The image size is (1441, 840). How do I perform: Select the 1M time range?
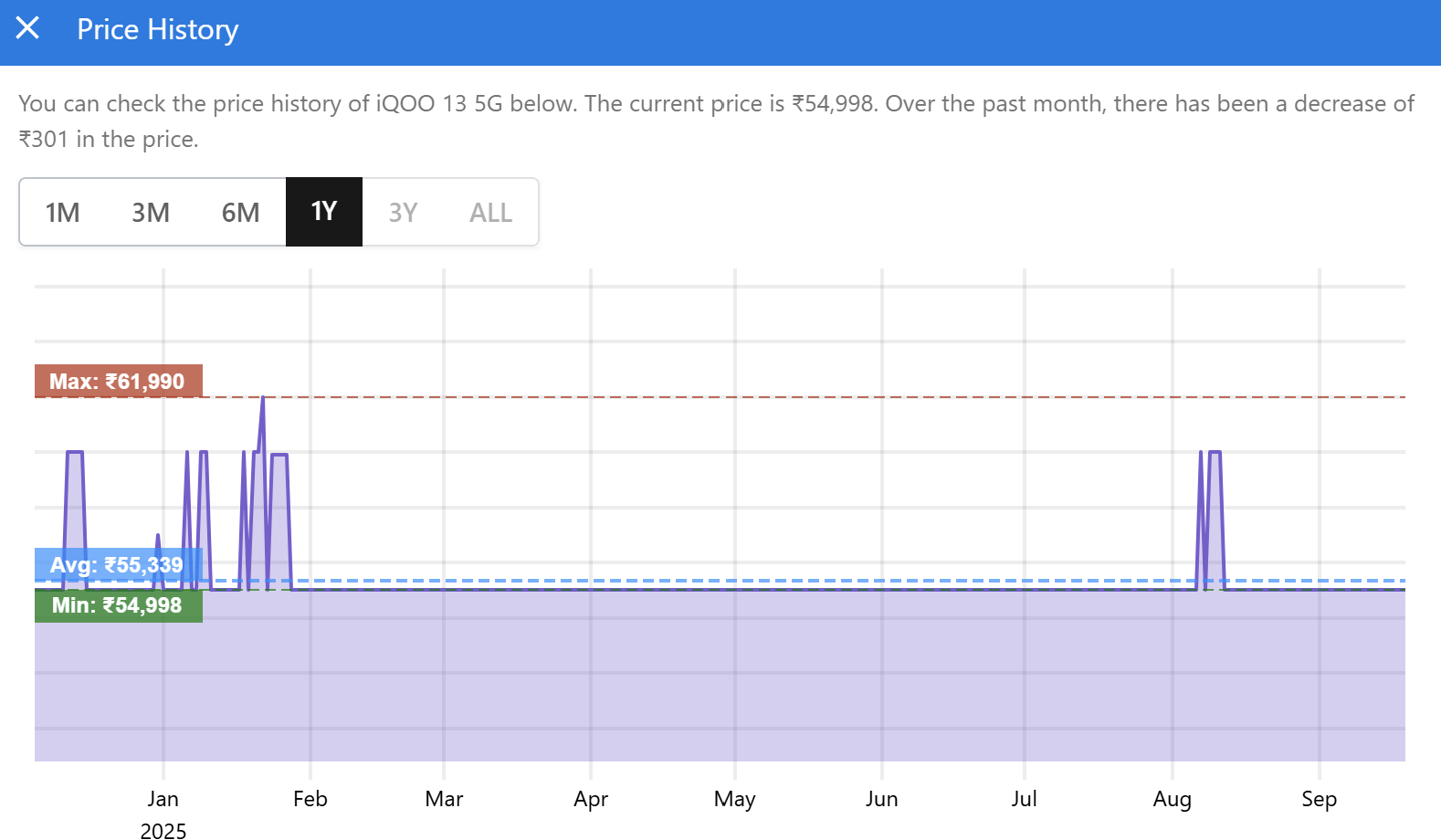pyautogui.click(x=63, y=213)
